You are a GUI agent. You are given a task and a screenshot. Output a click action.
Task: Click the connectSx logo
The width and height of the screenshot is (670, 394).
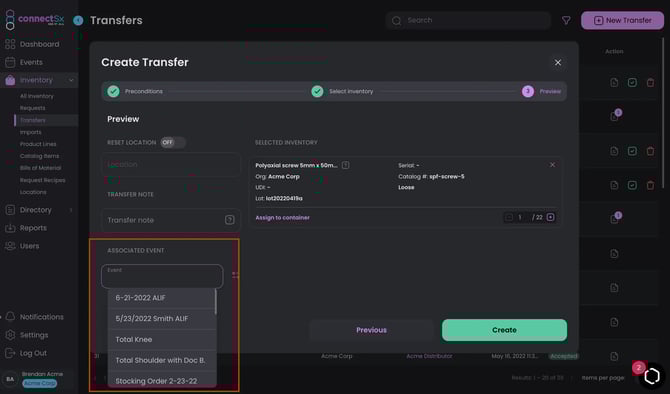[35, 19]
